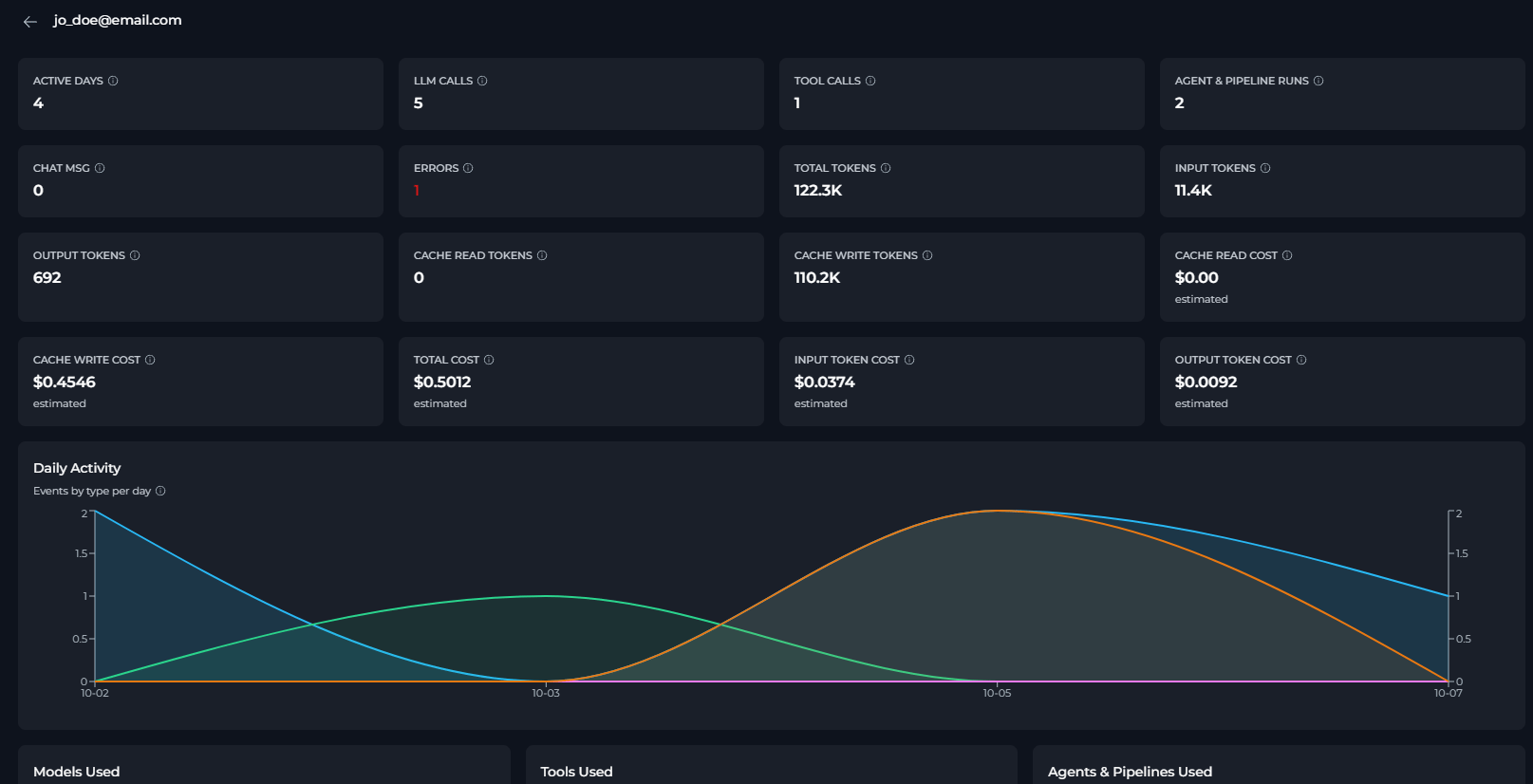Open the Input Token Cost info icon
This screenshot has height=784, width=1533.
(x=909, y=360)
